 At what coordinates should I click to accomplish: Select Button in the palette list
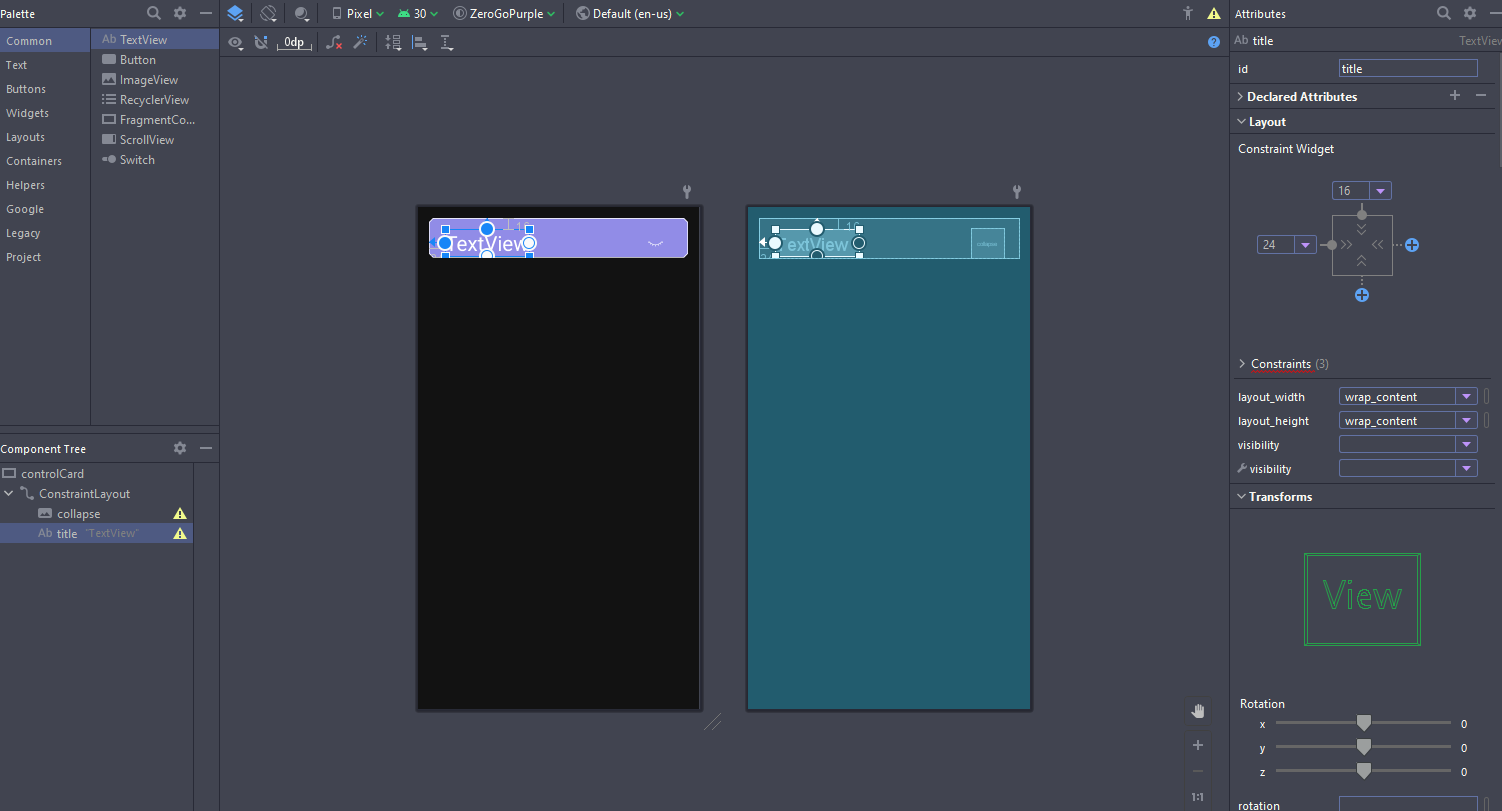pyautogui.click(x=155, y=60)
